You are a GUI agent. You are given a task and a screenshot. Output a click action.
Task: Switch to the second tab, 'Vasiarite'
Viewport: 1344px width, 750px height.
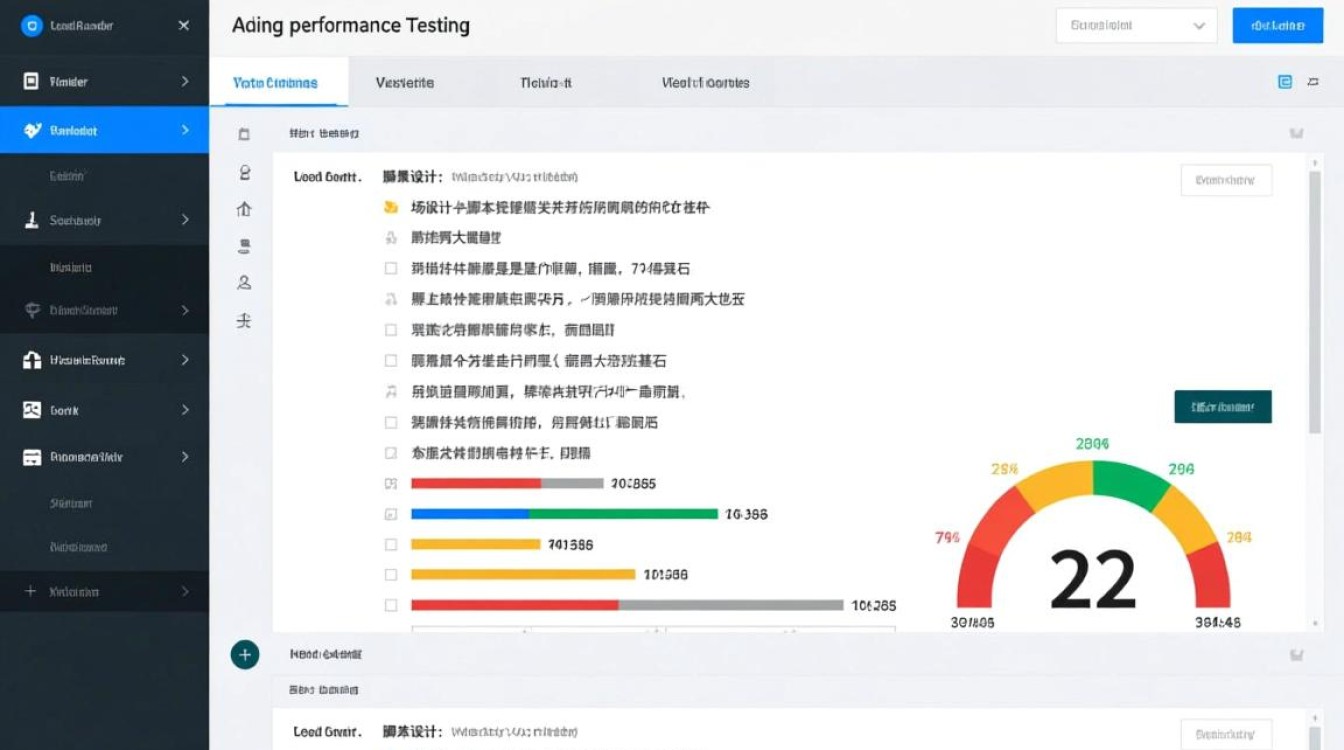405,83
